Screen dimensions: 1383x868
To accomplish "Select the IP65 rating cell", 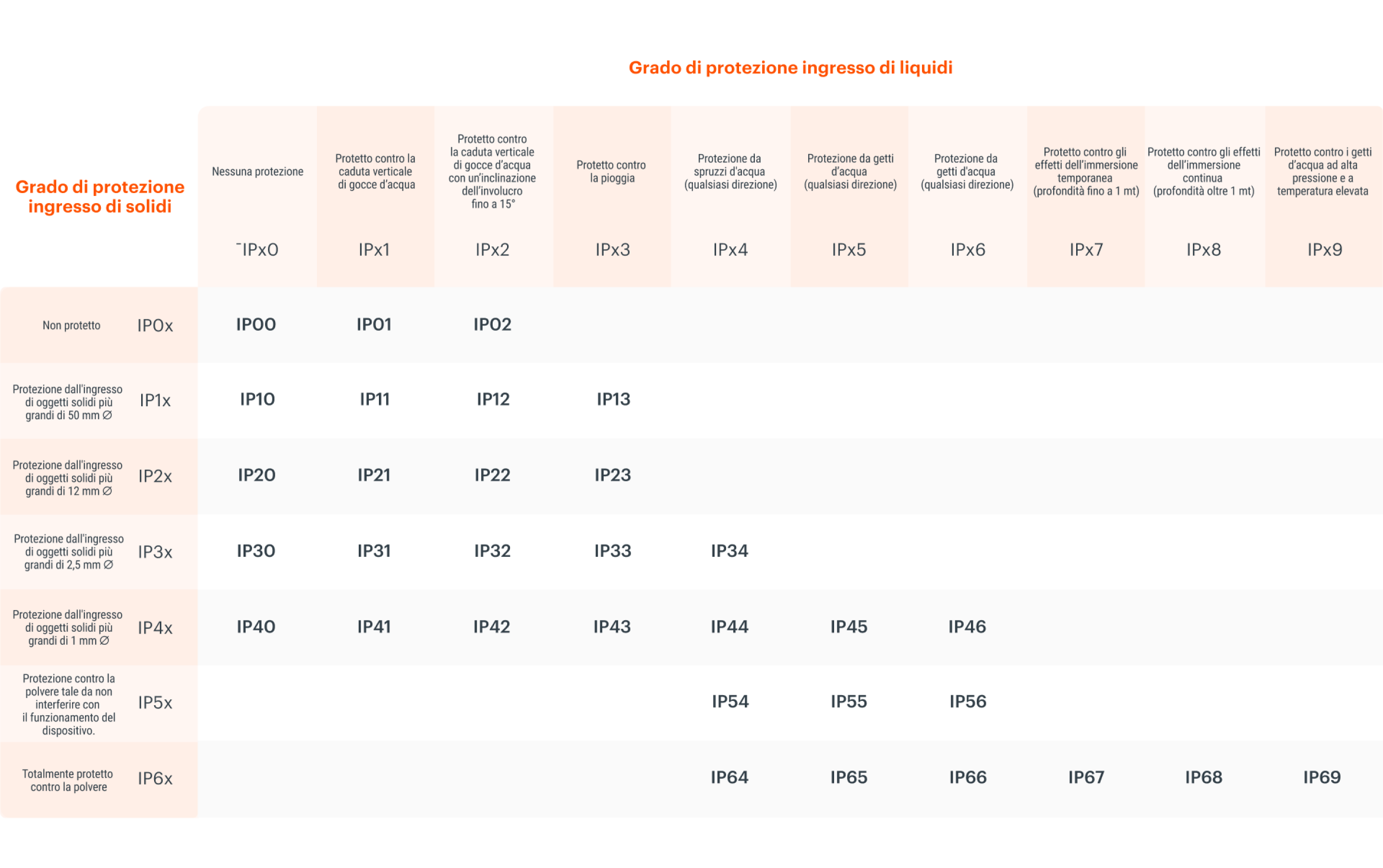I will (849, 777).
